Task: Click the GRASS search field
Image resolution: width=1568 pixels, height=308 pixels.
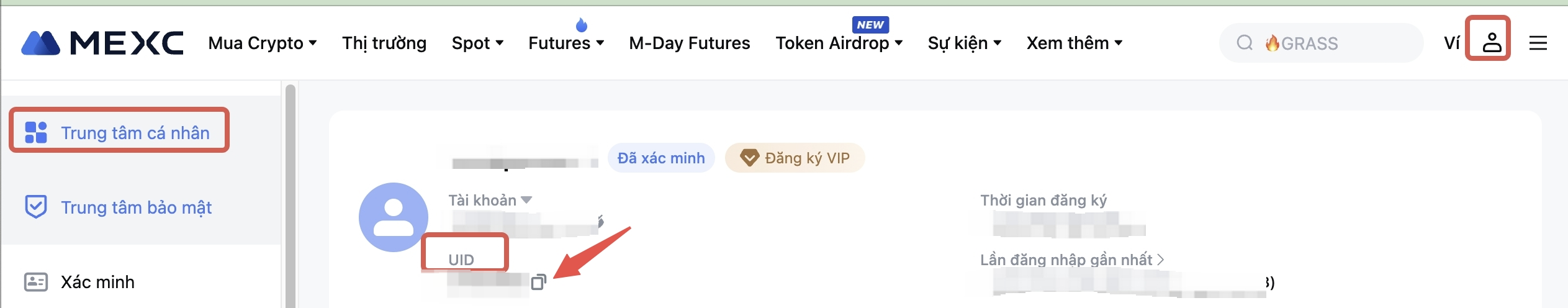Action: 1335,43
